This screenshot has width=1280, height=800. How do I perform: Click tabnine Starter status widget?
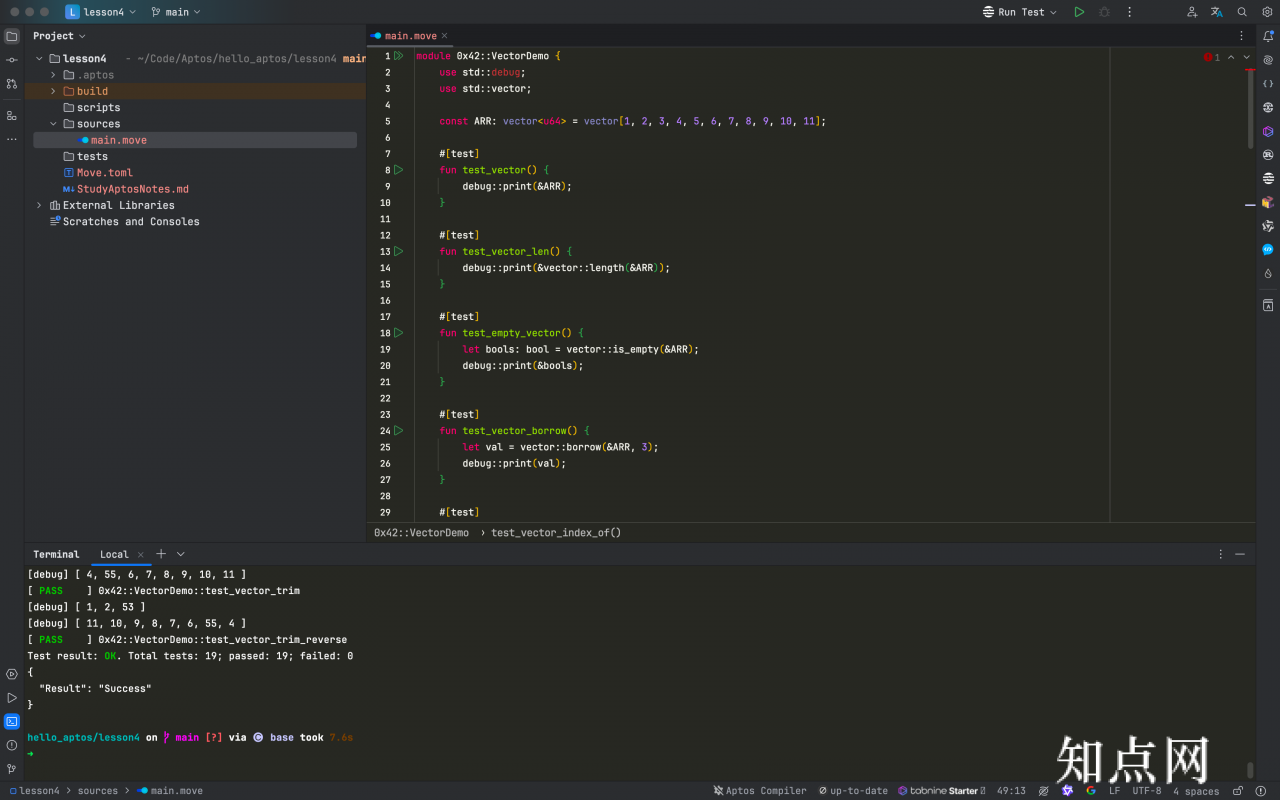(x=941, y=791)
